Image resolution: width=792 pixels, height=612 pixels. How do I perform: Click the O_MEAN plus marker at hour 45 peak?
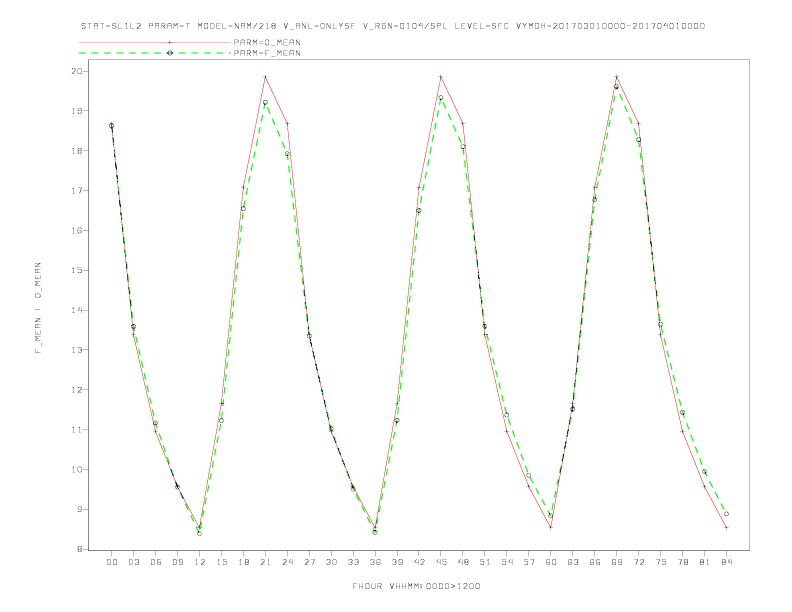pos(441,77)
